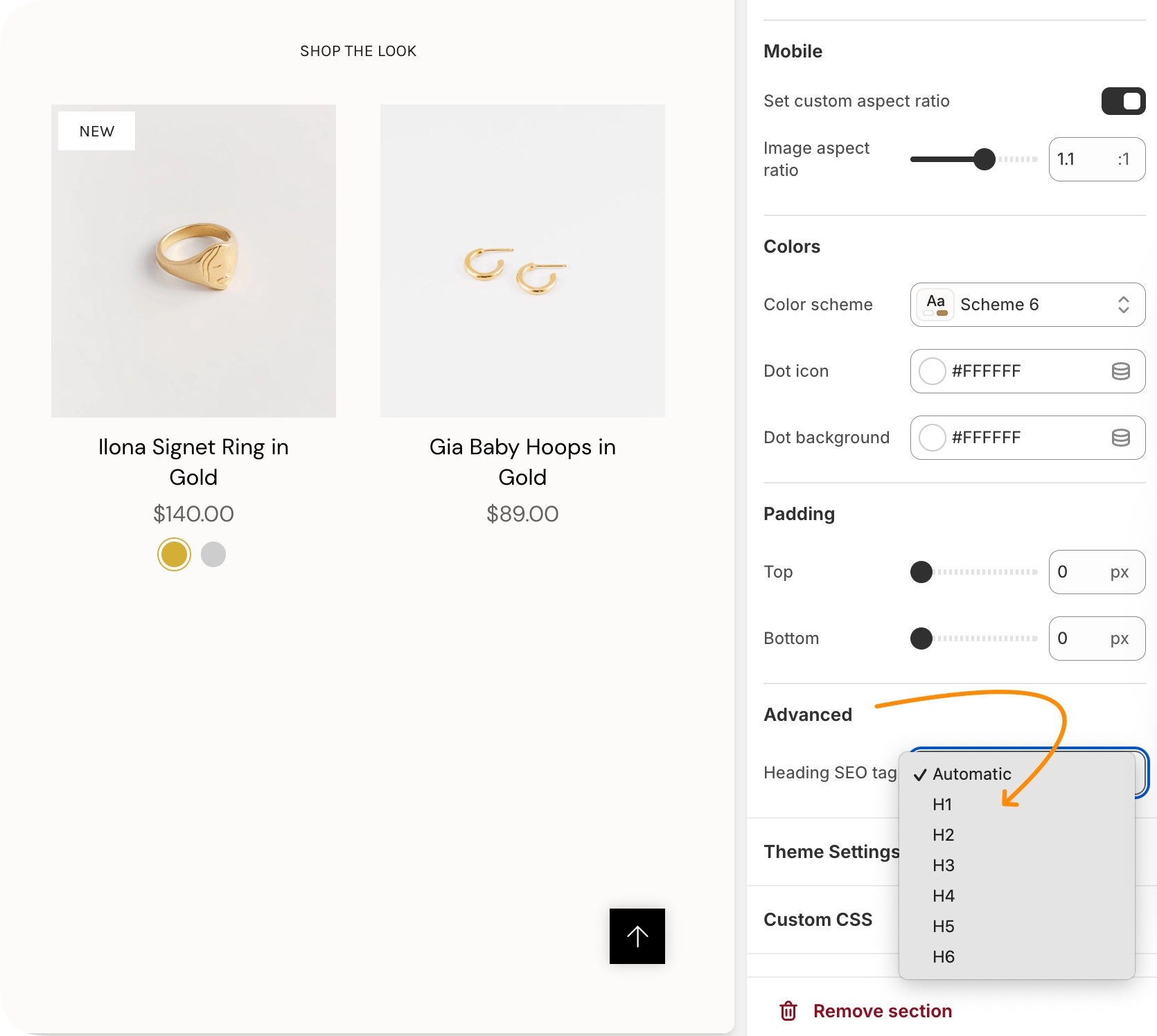Image resolution: width=1157 pixels, height=1036 pixels.
Task: Click the scroll-to-top arrow button
Action: [x=637, y=936]
